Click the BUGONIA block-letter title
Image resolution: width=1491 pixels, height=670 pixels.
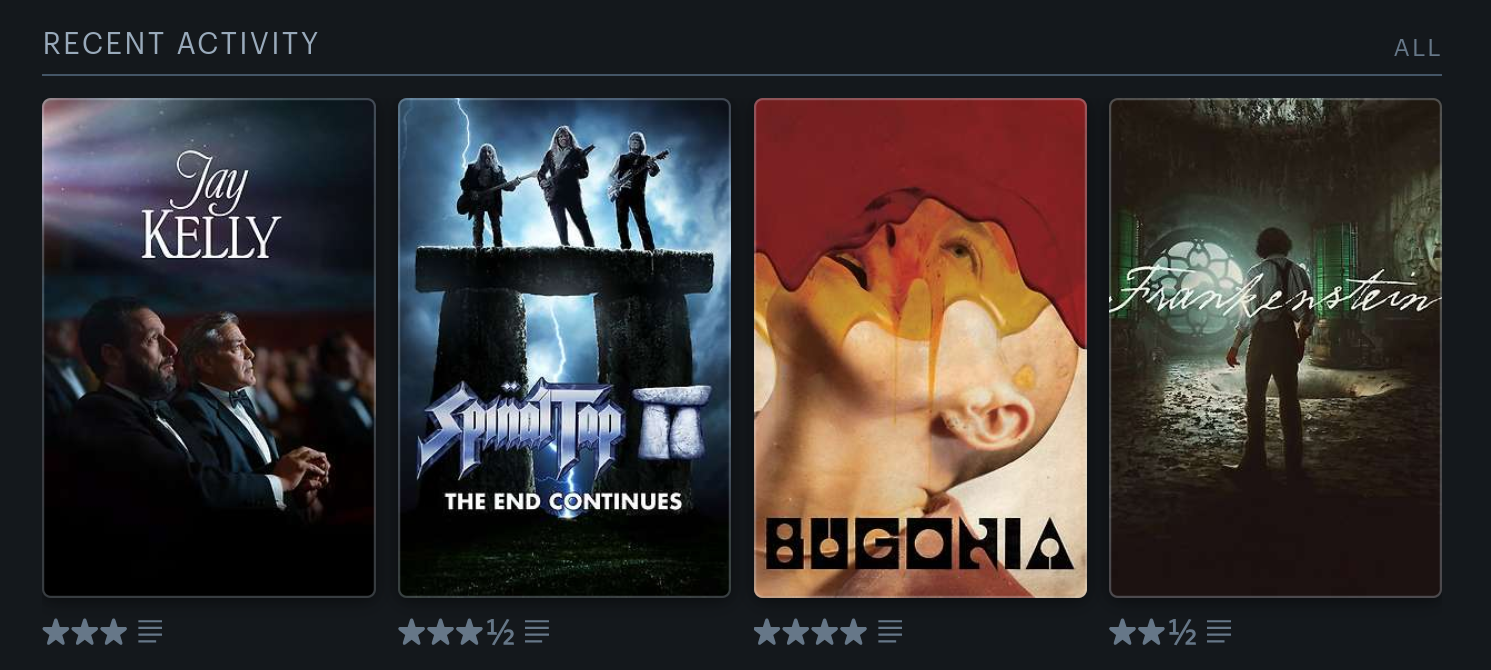click(x=920, y=543)
